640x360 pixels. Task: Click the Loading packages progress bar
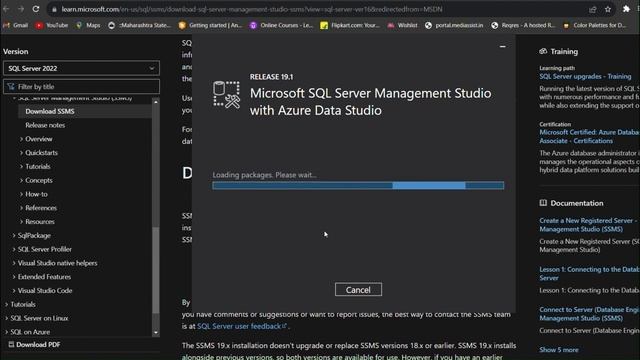coord(358,186)
